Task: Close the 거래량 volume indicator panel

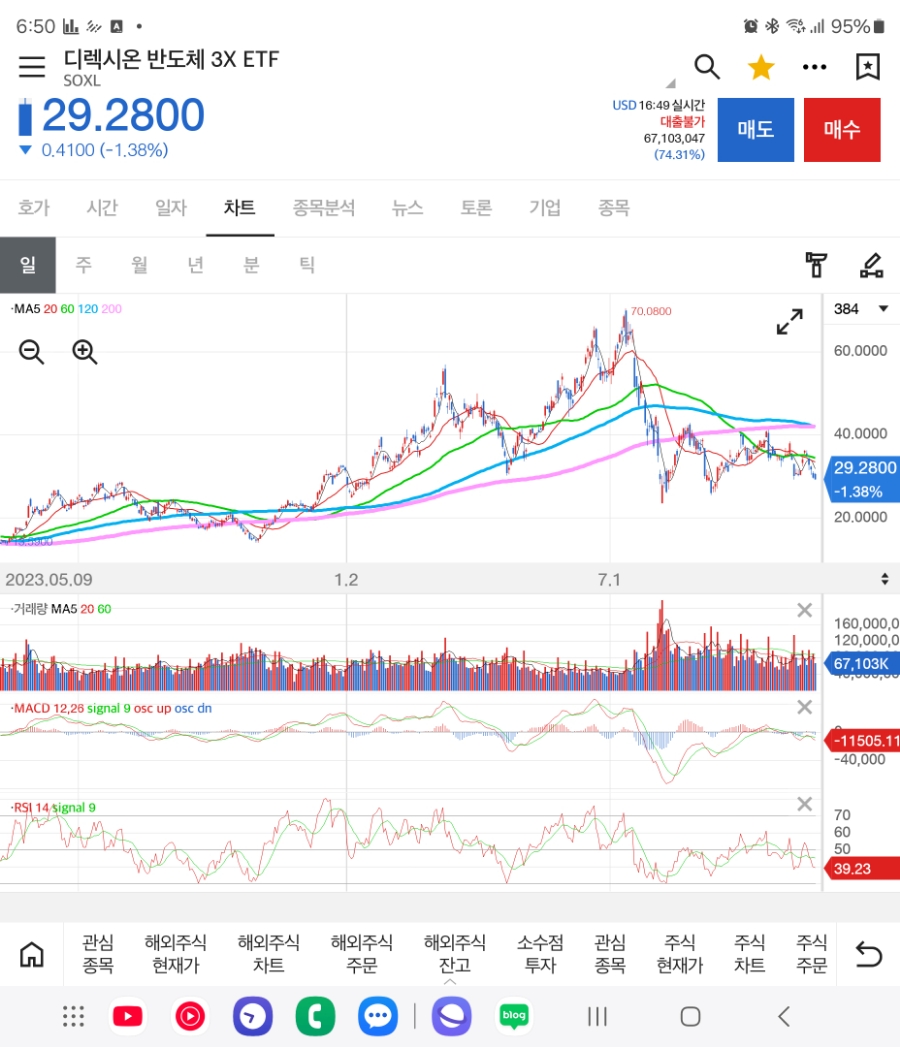Action: pos(805,610)
